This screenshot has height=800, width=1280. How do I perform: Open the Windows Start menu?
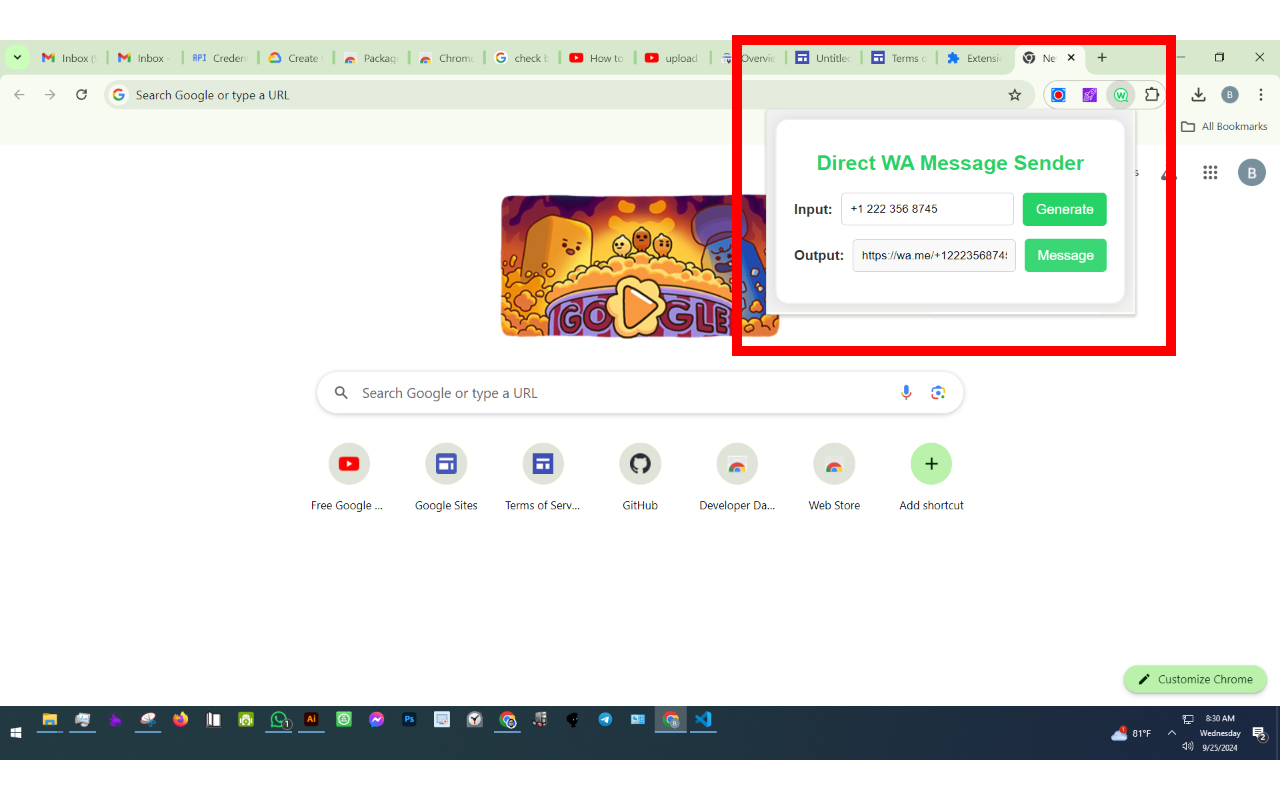pyautogui.click(x=16, y=733)
